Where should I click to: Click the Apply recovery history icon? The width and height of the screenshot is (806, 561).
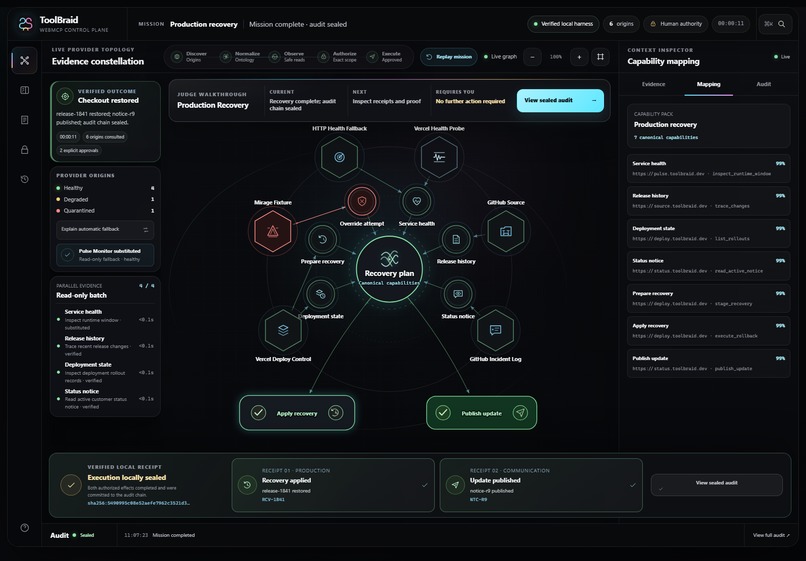point(336,412)
